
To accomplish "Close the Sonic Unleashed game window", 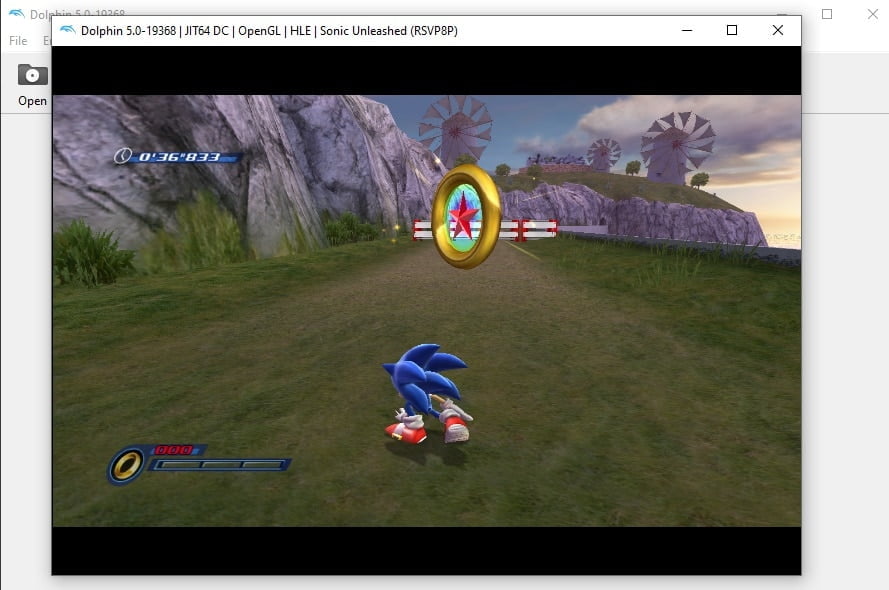I will pyautogui.click(x=778, y=31).
